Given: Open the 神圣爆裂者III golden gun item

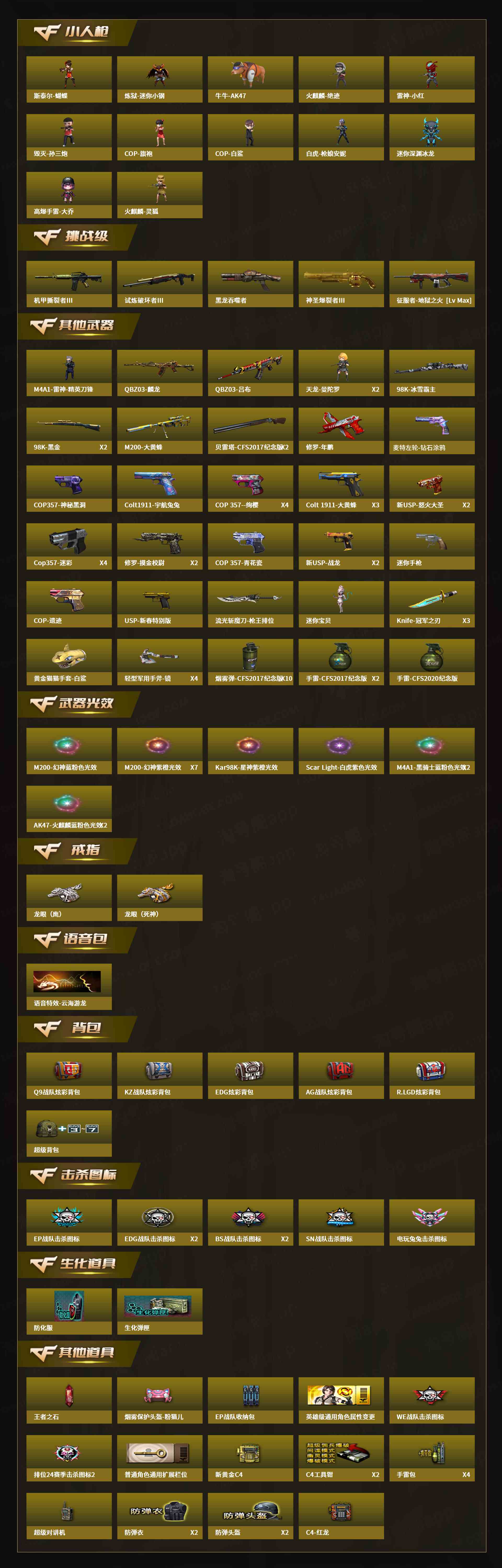Looking at the screenshot, I should pos(341,284).
